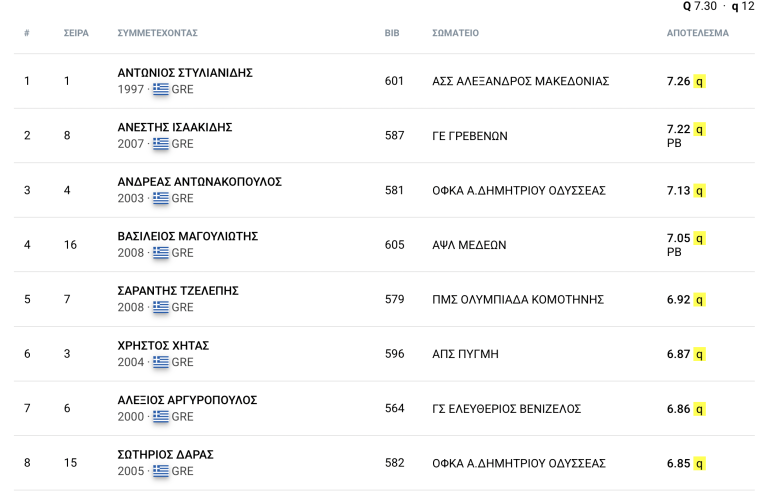Image resolution: width=768 pixels, height=493 pixels.
Task: Click the ΣΩΜΑΤΕΙΟ column header
Action: tap(455, 33)
